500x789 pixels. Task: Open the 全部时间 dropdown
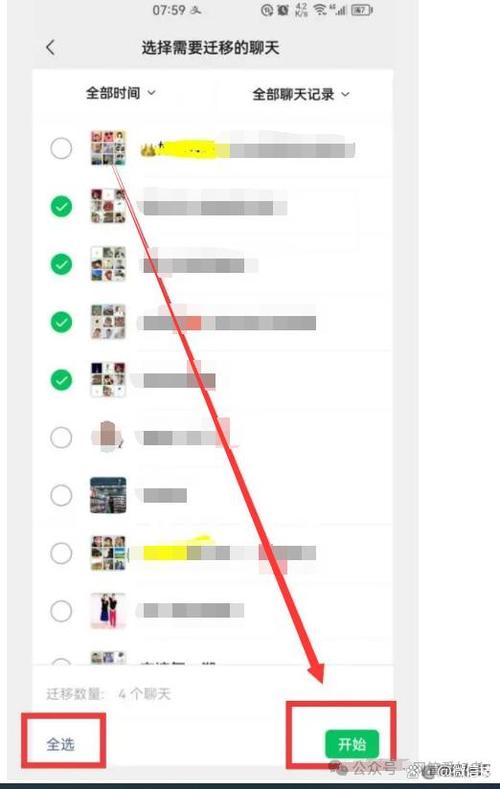[x=121, y=93]
